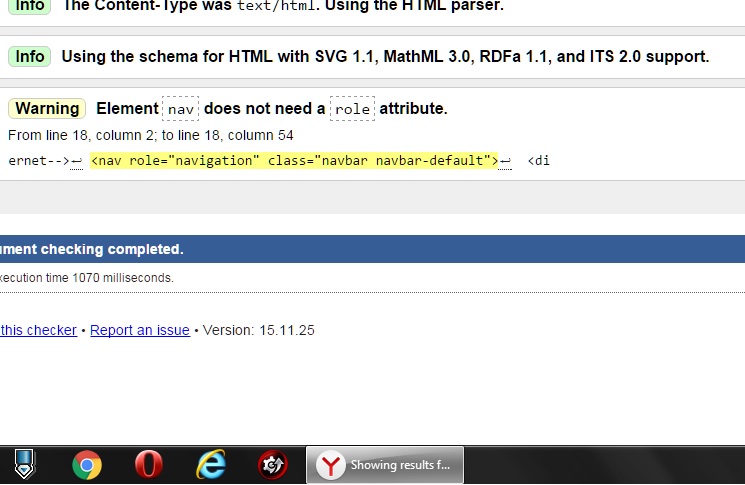This screenshot has height=485, width=745.
Task: Open Internet Explorer from the taskbar
Action: (x=210, y=465)
